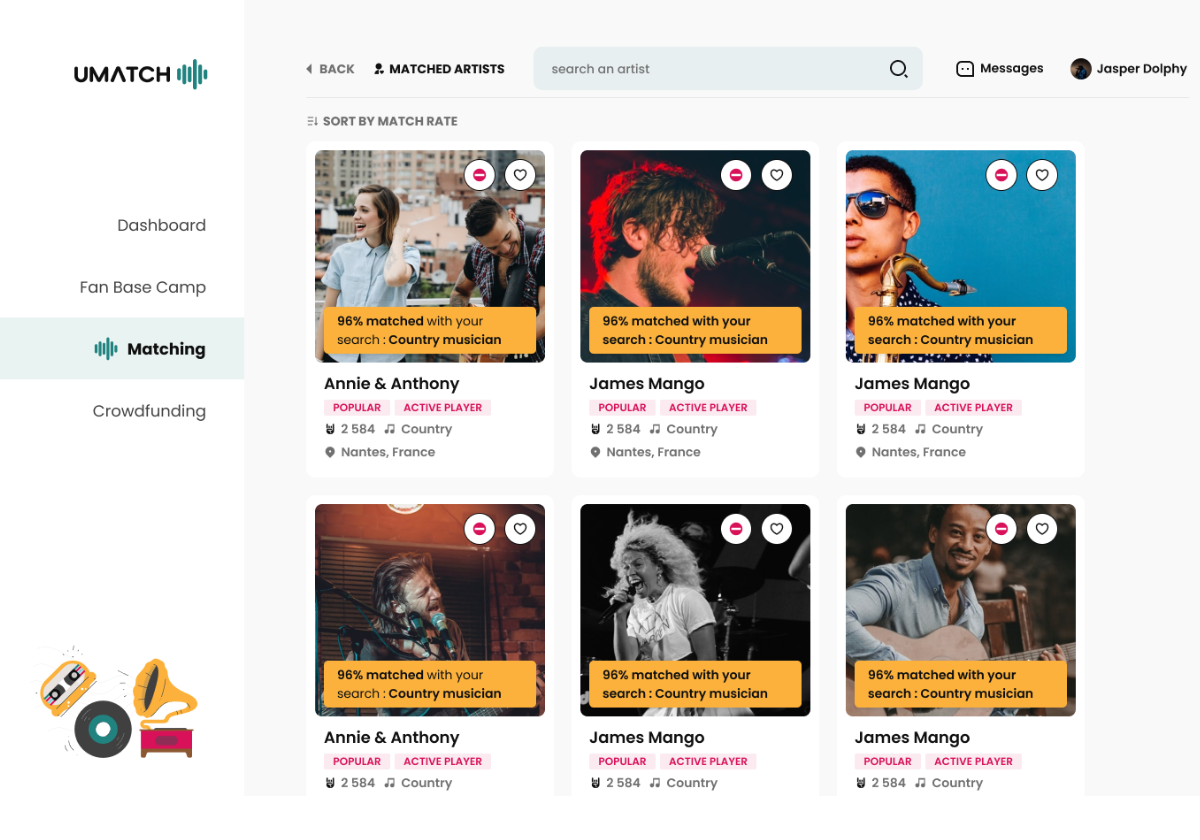Click the search magnifier icon
Viewport: 1200px width, 840px height.
coord(898,69)
